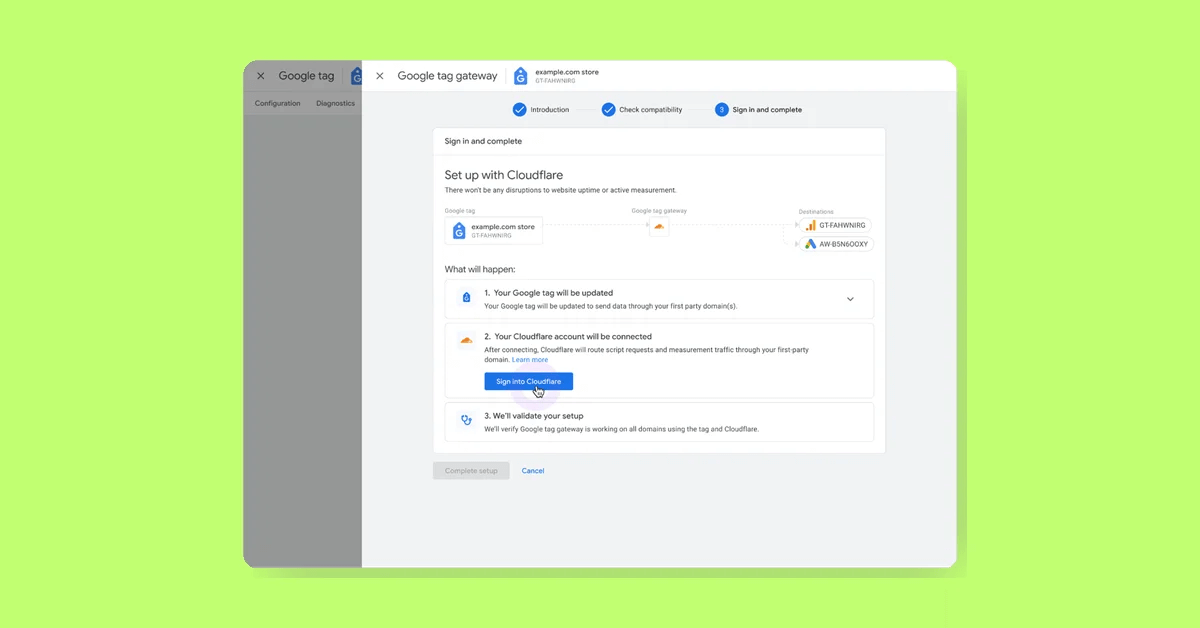The width and height of the screenshot is (1200, 628).
Task: Click the Cloudflare cloud icon under Google tag gateway
Action: 659,227
